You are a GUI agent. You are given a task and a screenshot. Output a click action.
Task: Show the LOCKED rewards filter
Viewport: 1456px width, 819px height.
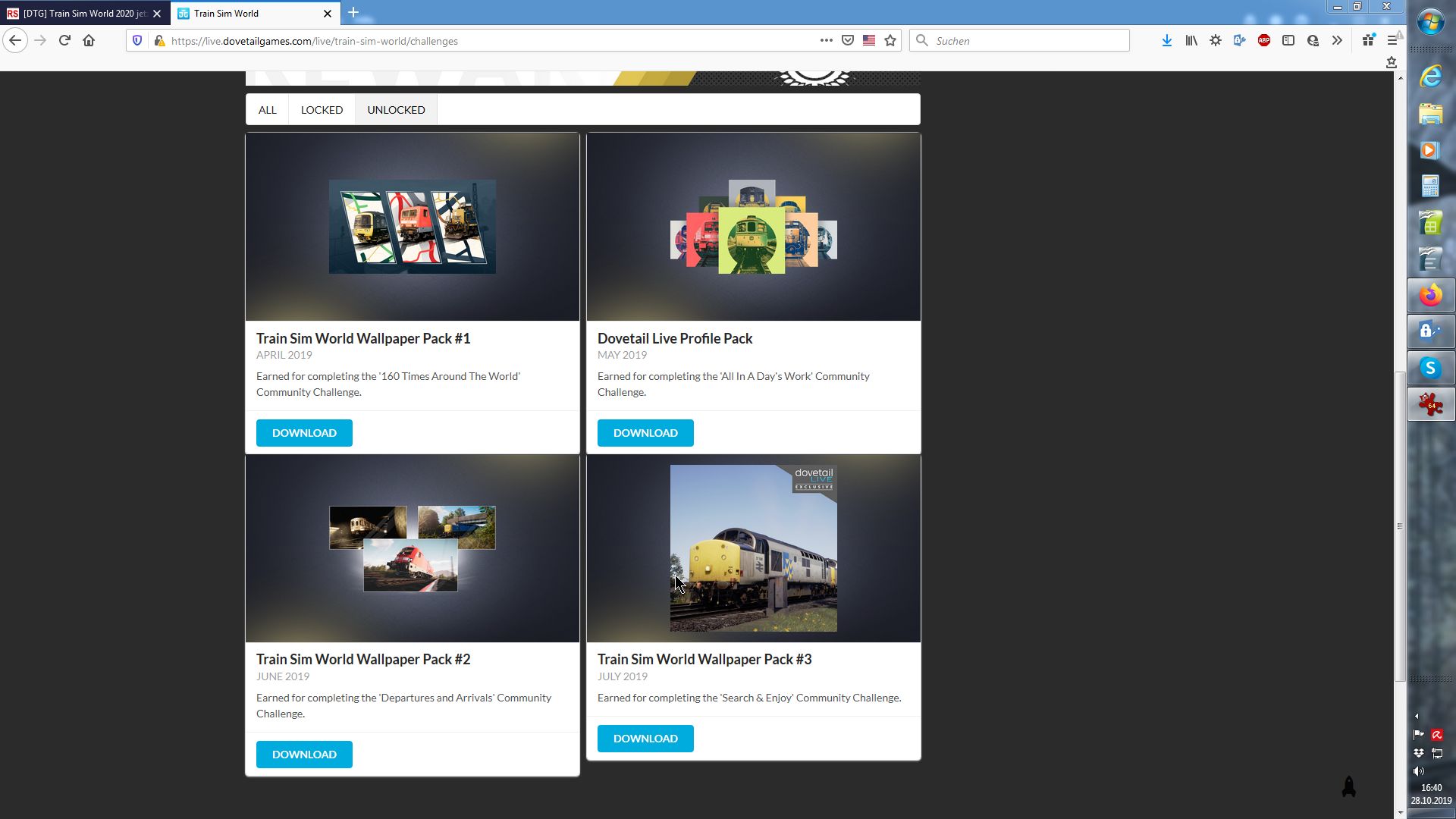tap(322, 110)
